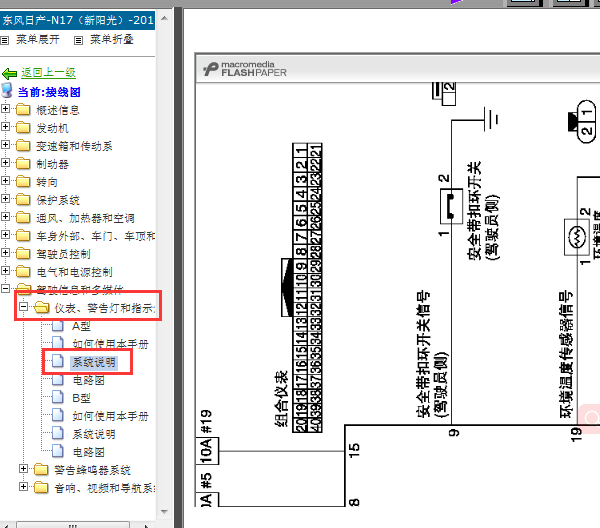Select the 发动机 folder icon
The height and width of the screenshot is (528, 600).
23,128
